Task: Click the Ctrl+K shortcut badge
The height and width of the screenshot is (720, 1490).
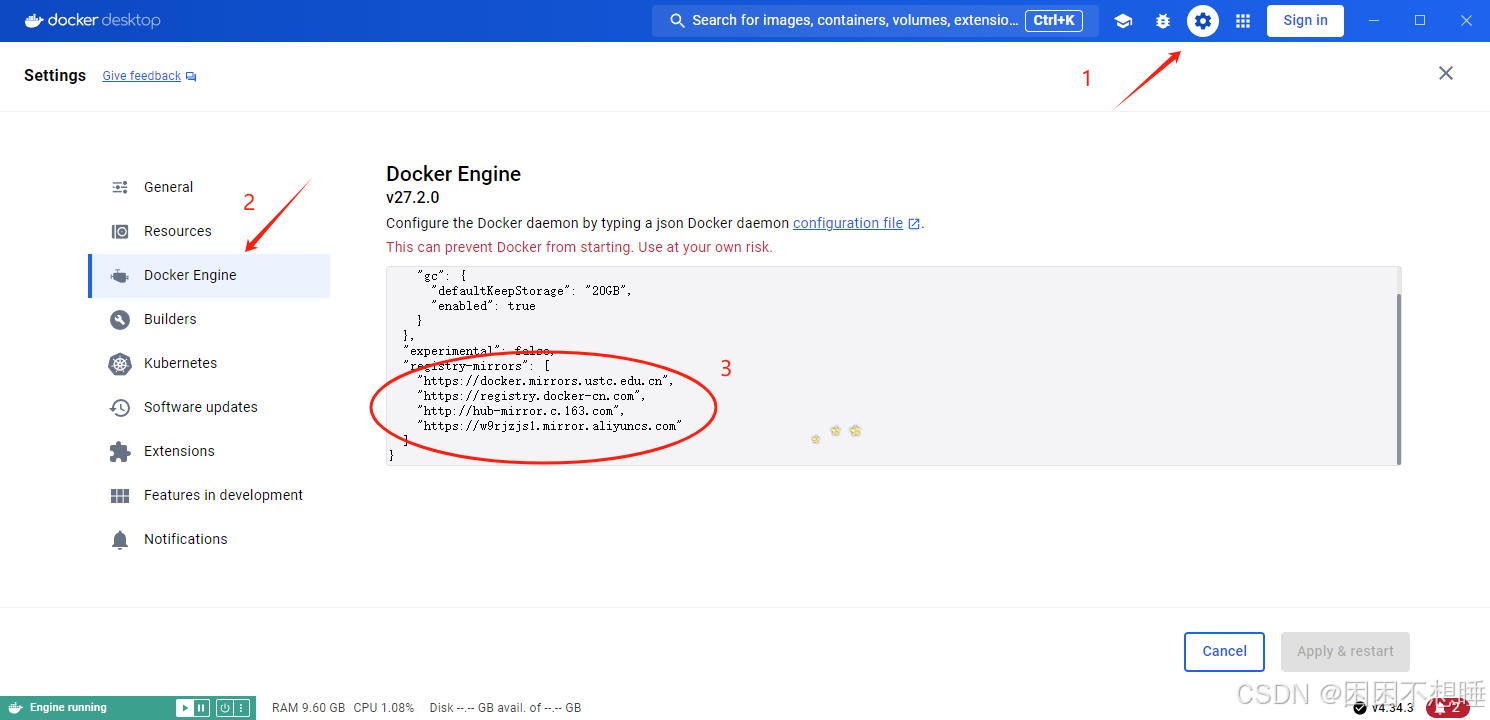Action: pos(1054,20)
